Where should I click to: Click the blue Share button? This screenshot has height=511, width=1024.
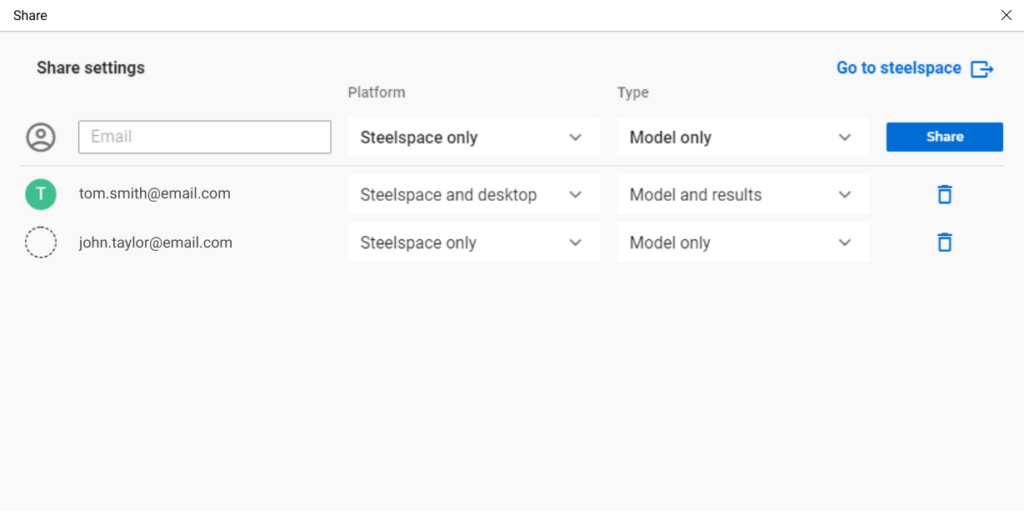tap(944, 137)
